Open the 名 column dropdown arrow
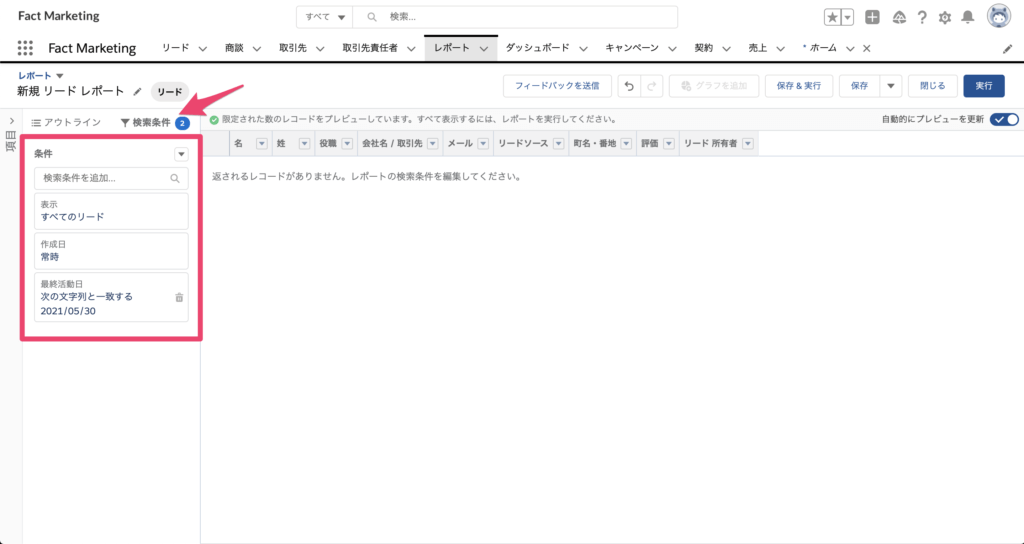The image size is (1024, 544). (x=262, y=144)
